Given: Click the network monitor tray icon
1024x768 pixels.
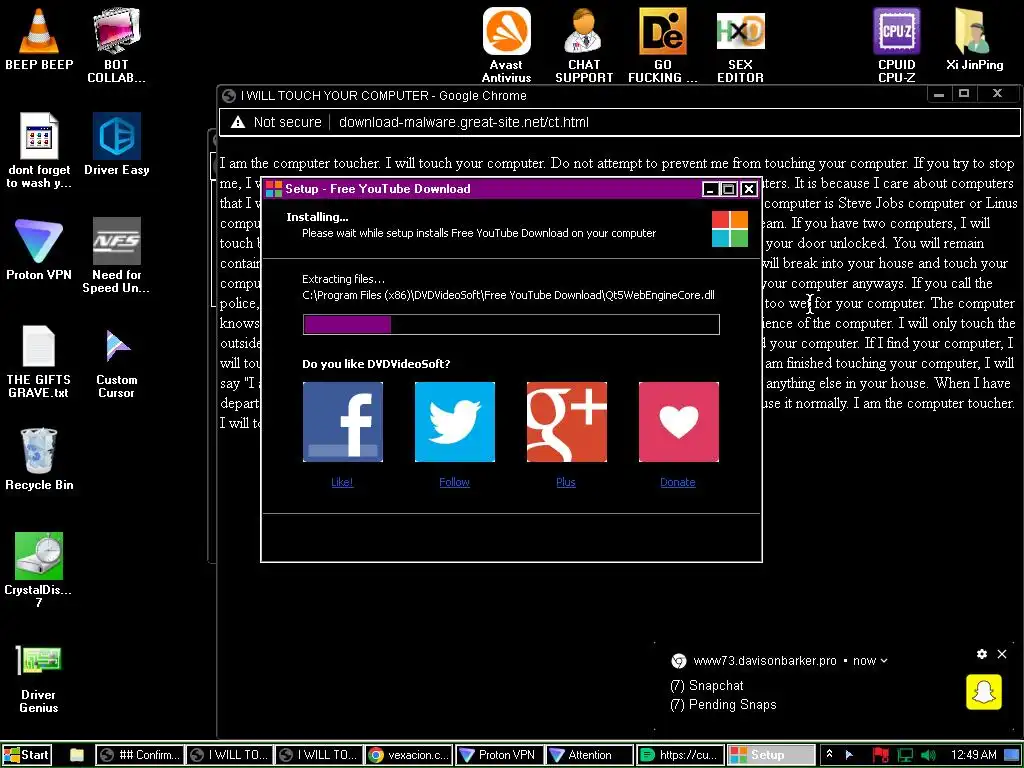Looking at the screenshot, I should coord(904,755).
